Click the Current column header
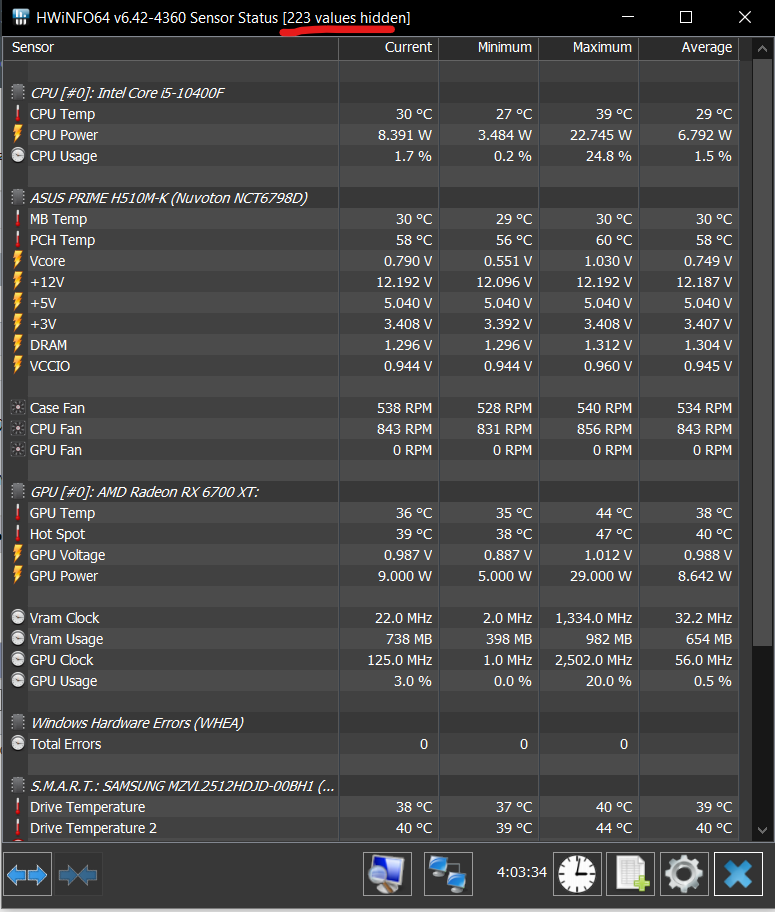This screenshot has height=912, width=775. point(388,48)
